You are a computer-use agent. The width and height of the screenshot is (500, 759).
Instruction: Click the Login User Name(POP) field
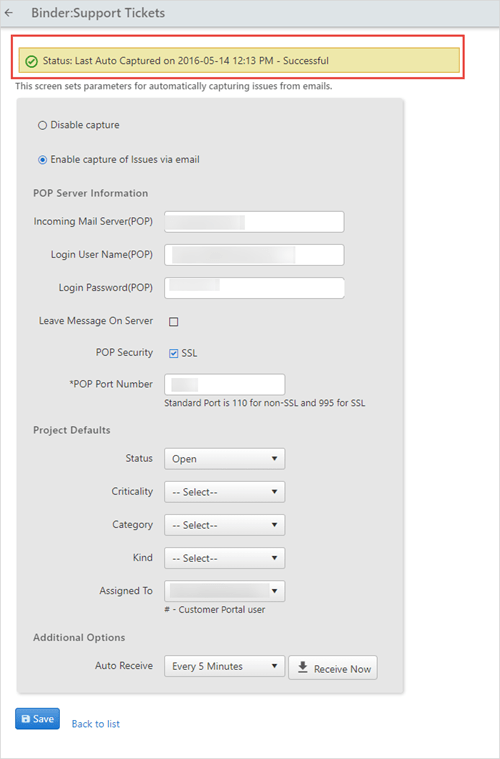pos(254,255)
